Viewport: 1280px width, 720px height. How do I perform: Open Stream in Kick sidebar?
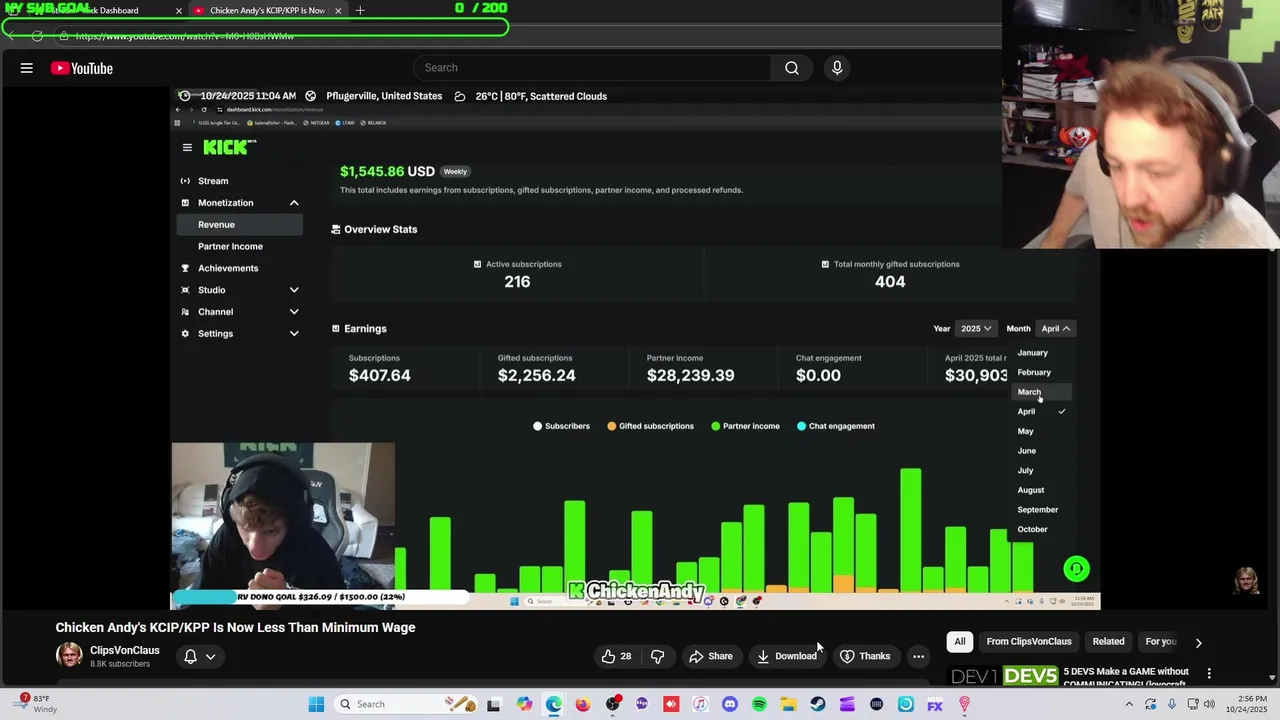click(x=213, y=181)
